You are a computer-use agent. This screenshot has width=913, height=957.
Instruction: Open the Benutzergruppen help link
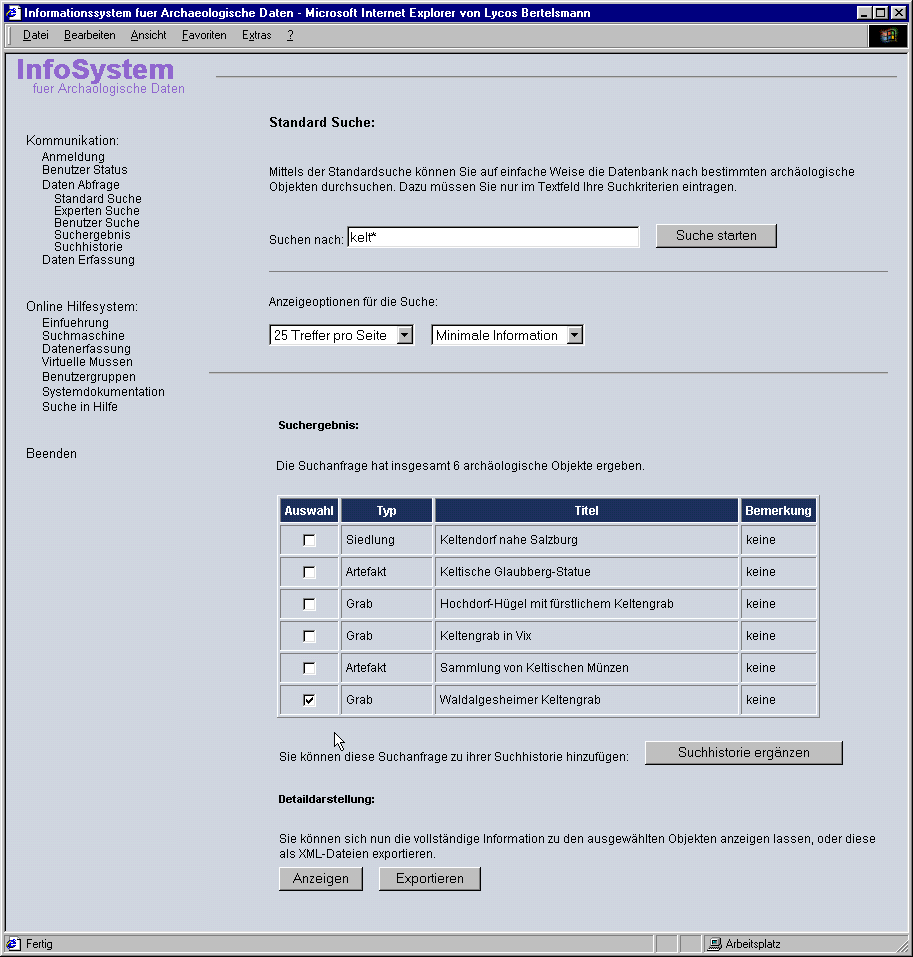(88, 377)
